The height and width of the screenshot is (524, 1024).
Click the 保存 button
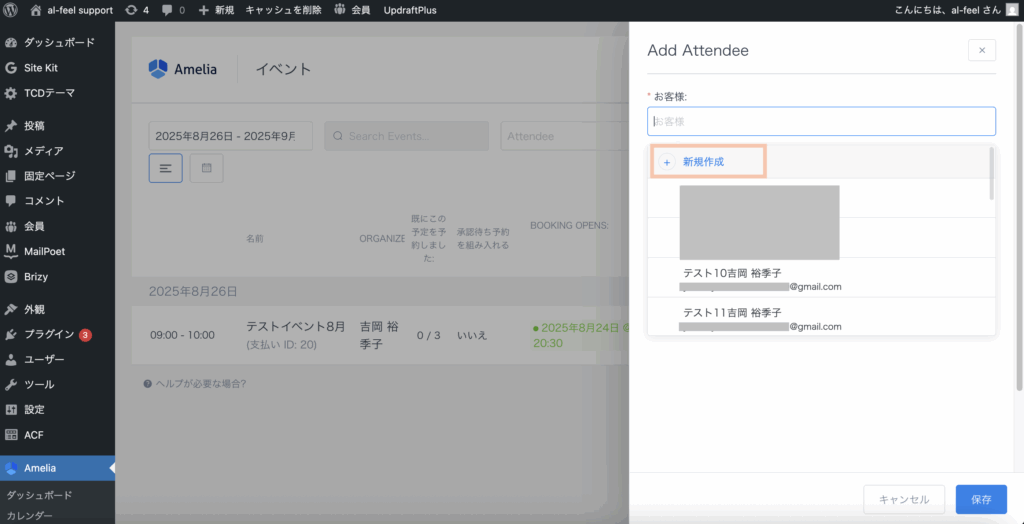(980, 499)
